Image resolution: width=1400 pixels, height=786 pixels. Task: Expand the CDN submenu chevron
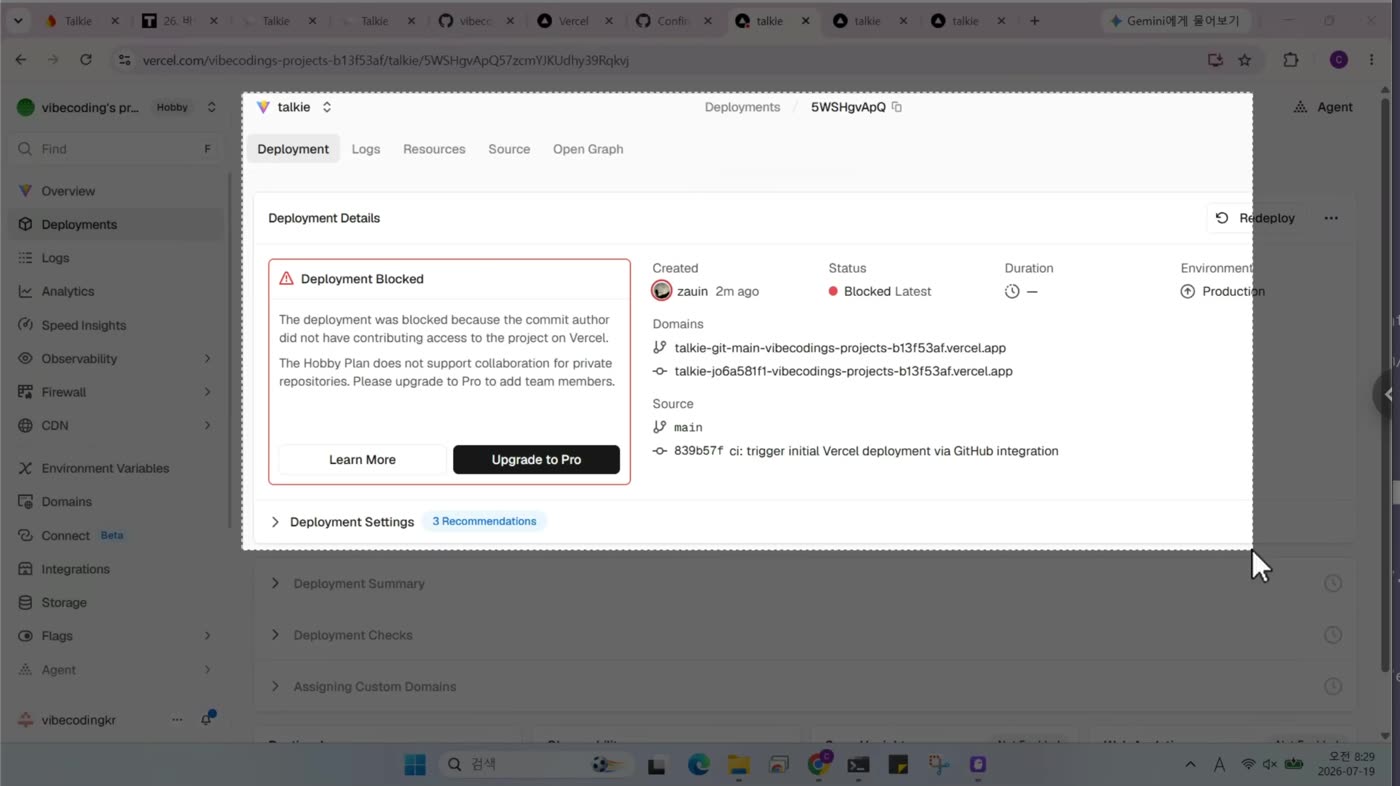coord(207,425)
